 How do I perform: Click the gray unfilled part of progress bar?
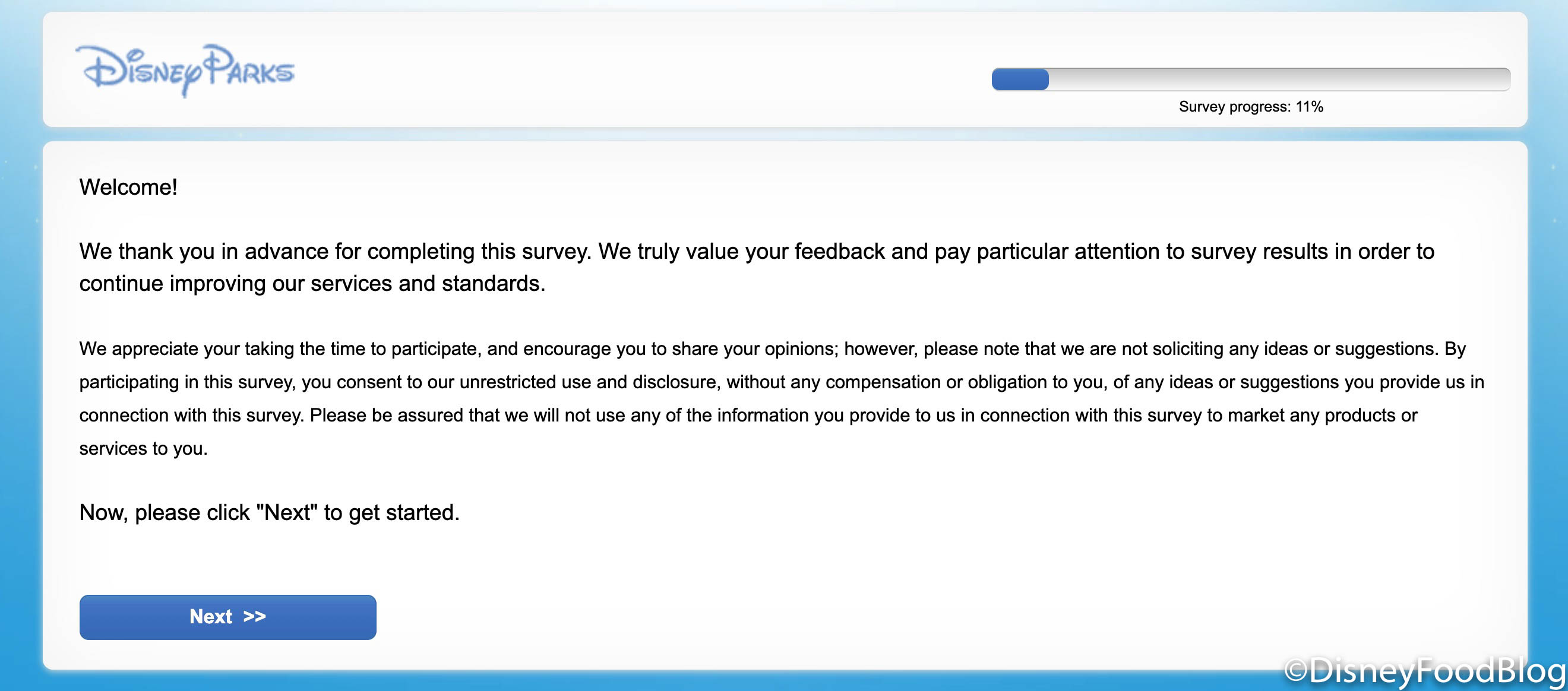pyautogui.click(x=1278, y=80)
